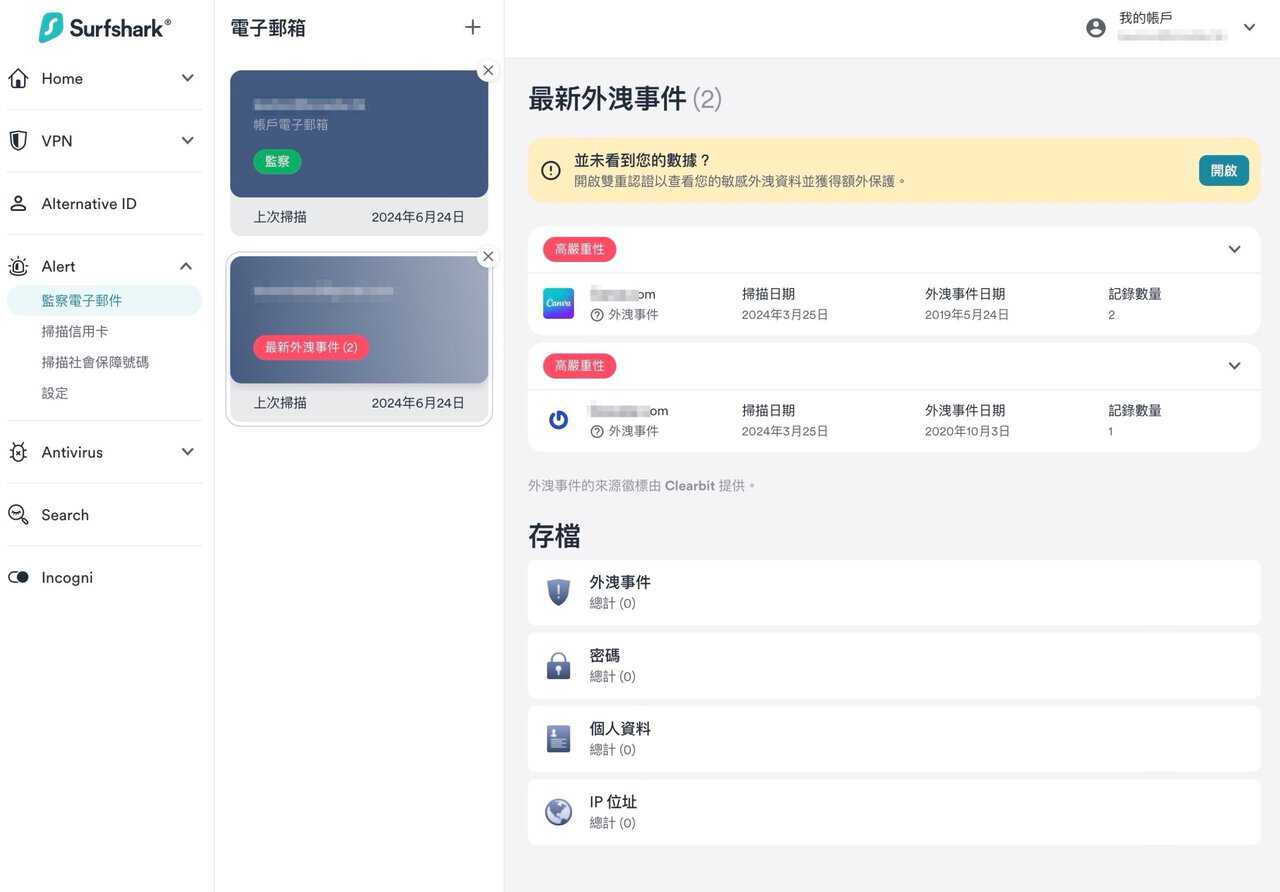Open the 密碼 archive row
1280x892 pixels.
(893, 665)
